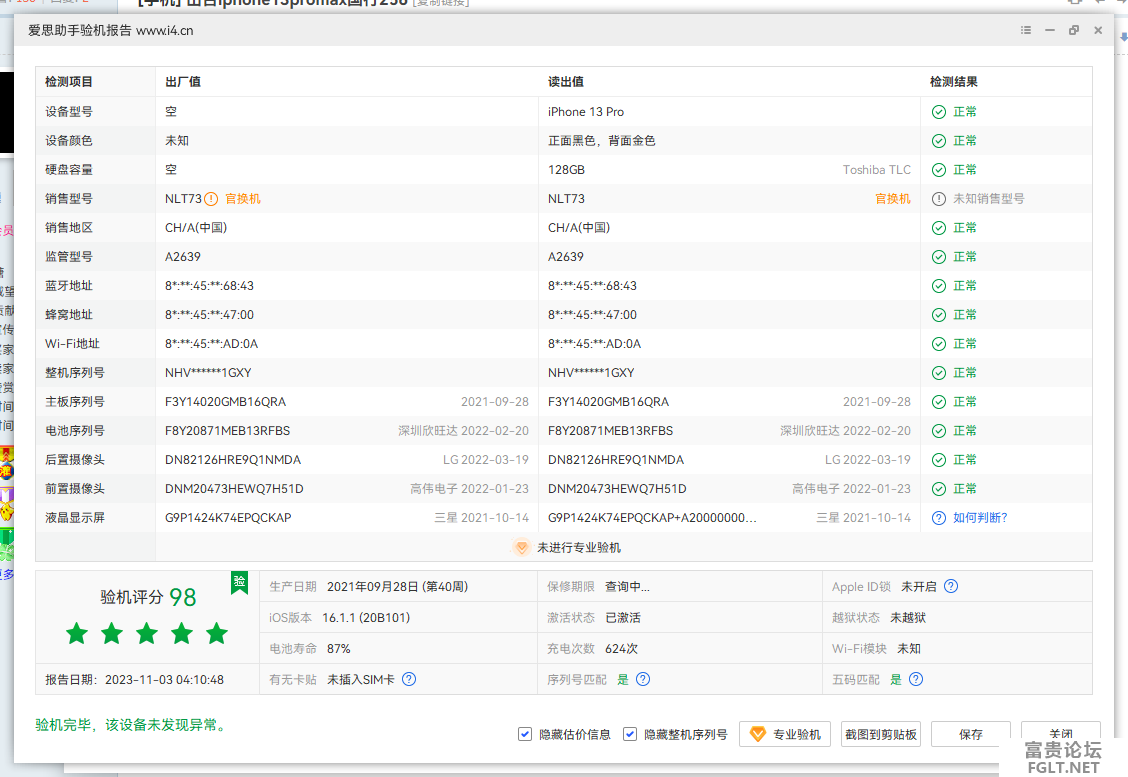Click the orange 官换机 label in 出厂值 column

pos(243,199)
